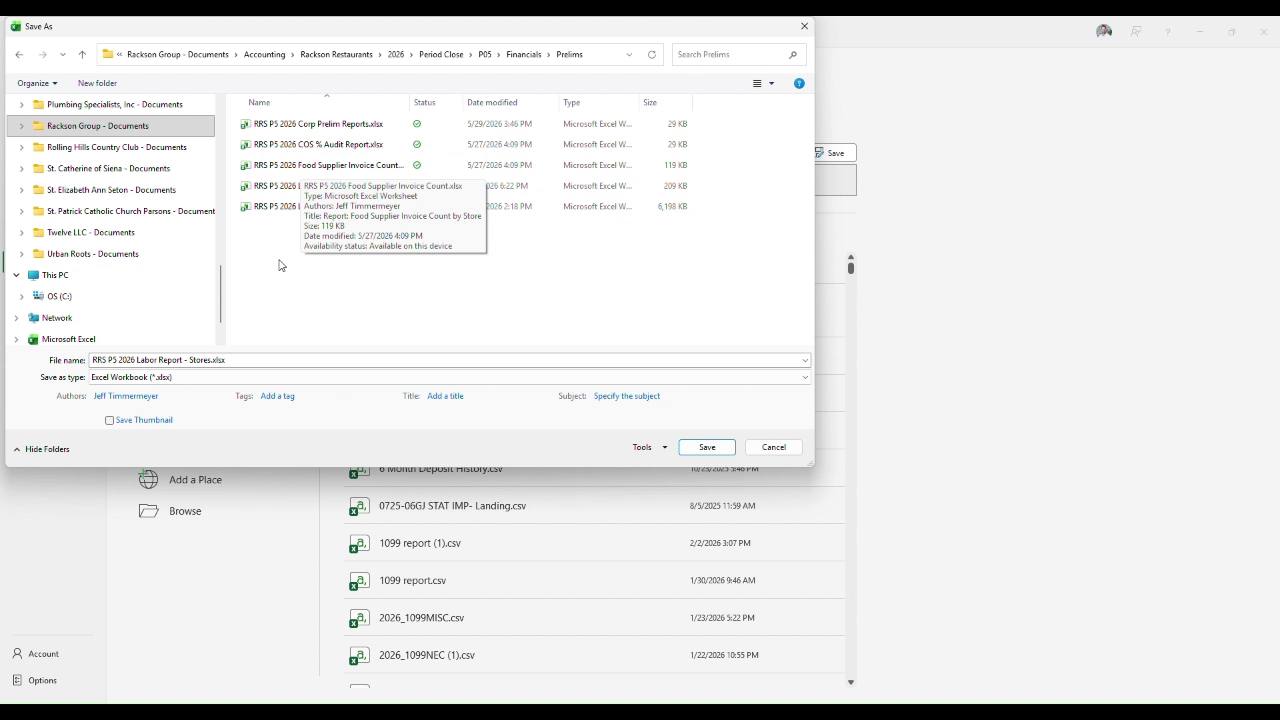The width and height of the screenshot is (1280, 720).
Task: Click Add a tag
Action: click(277, 396)
